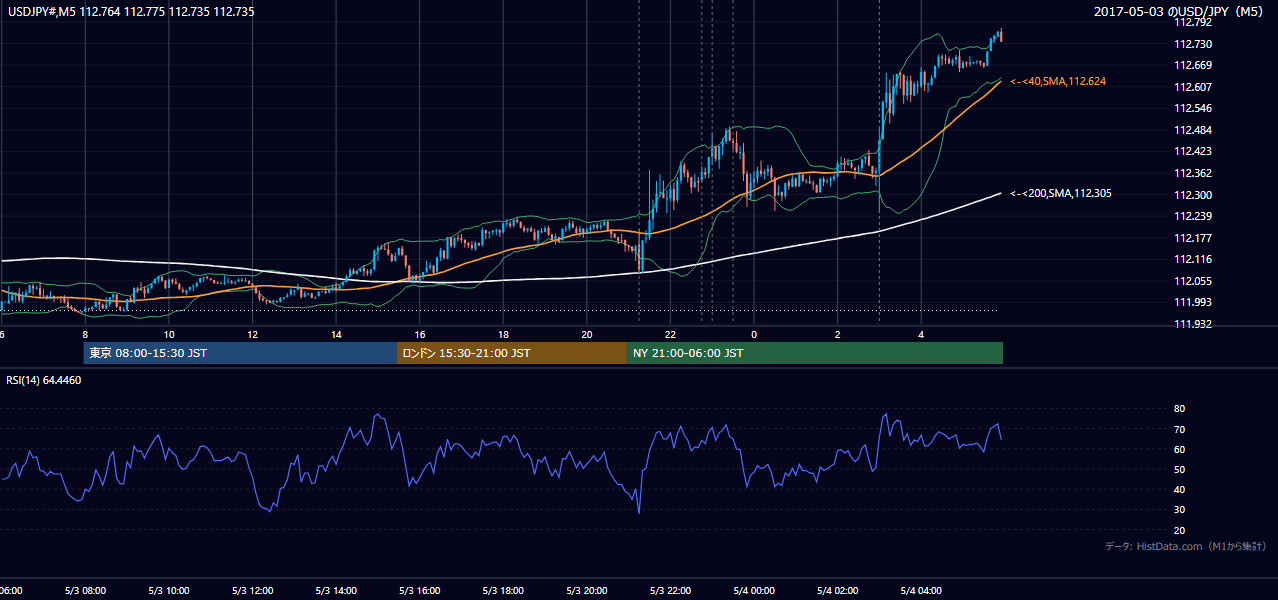This screenshot has height=600, width=1278.
Task: Click hour label 16 under price chart
Action: (420, 334)
